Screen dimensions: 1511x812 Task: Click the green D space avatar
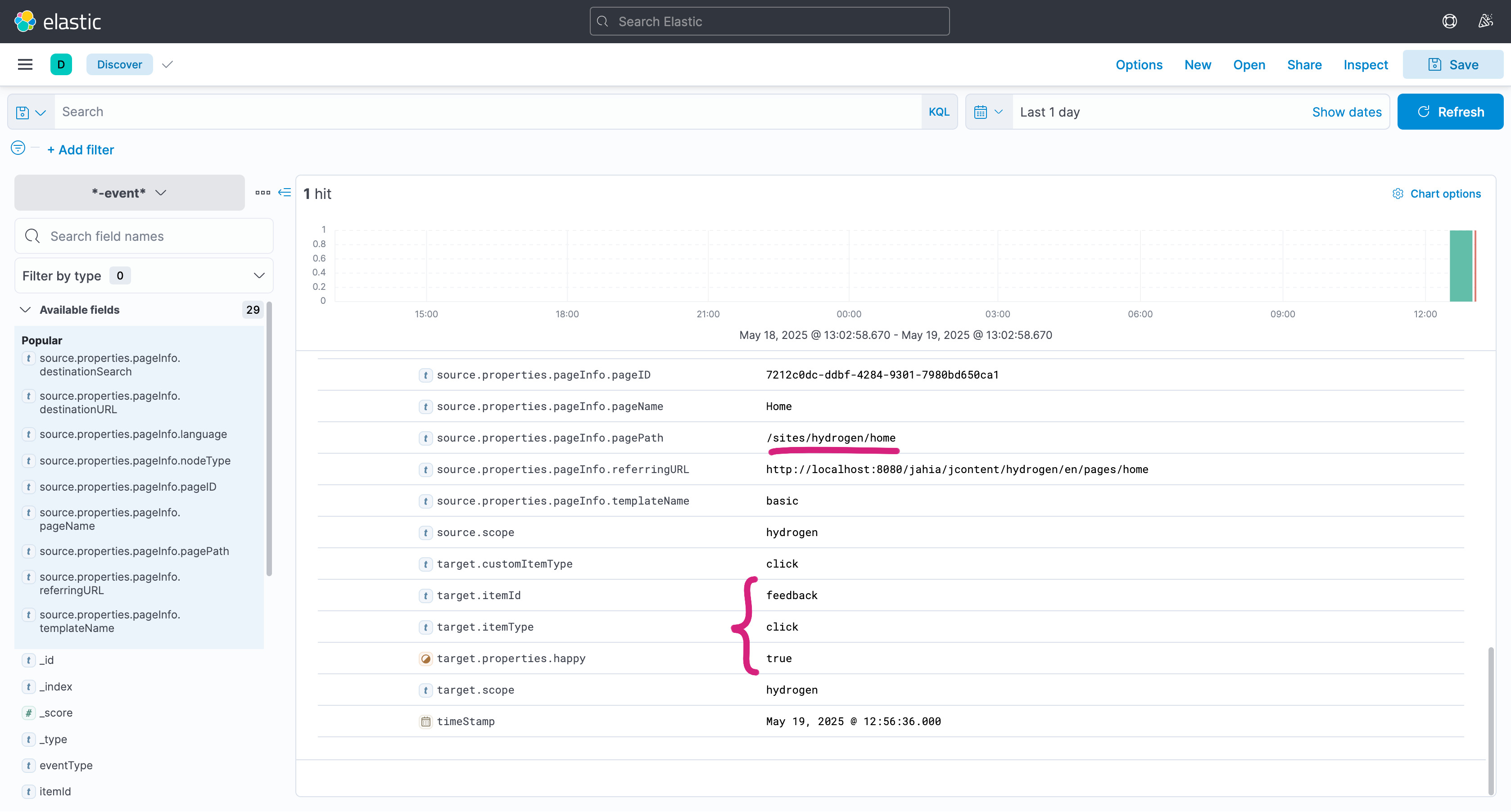tap(61, 64)
